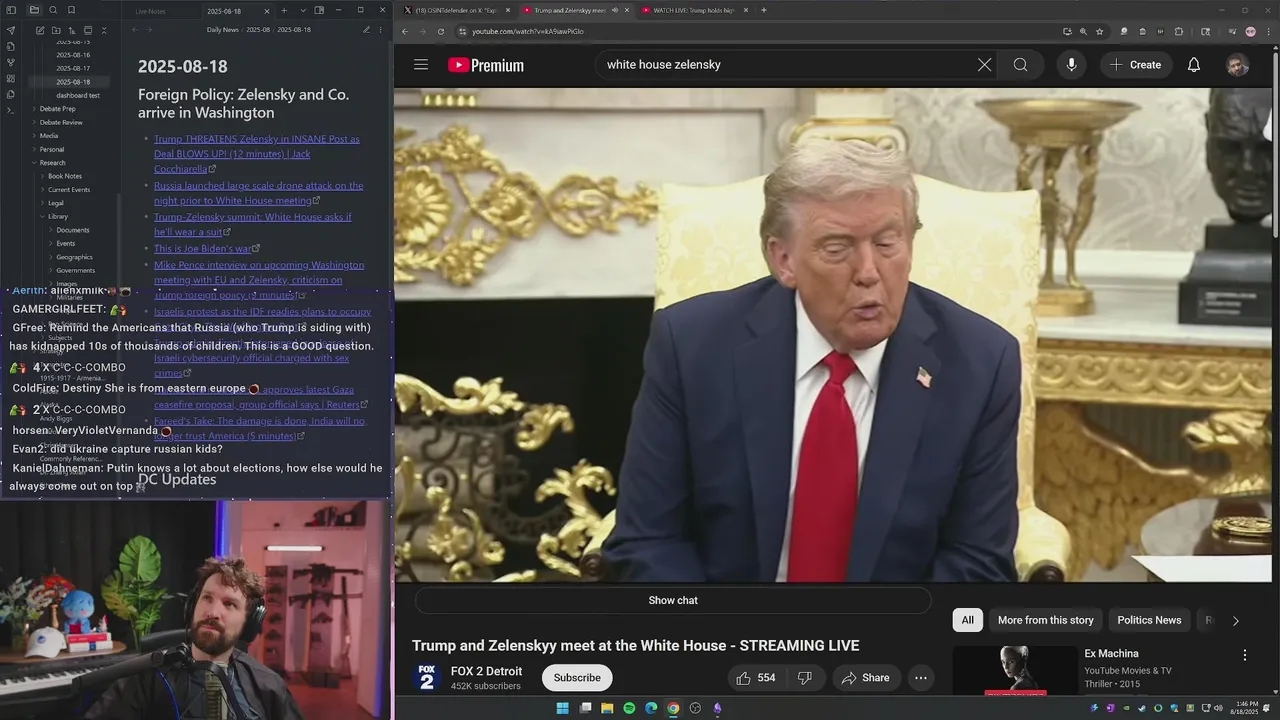Expand the Current Events folder
The width and height of the screenshot is (1280, 720).
(69, 189)
